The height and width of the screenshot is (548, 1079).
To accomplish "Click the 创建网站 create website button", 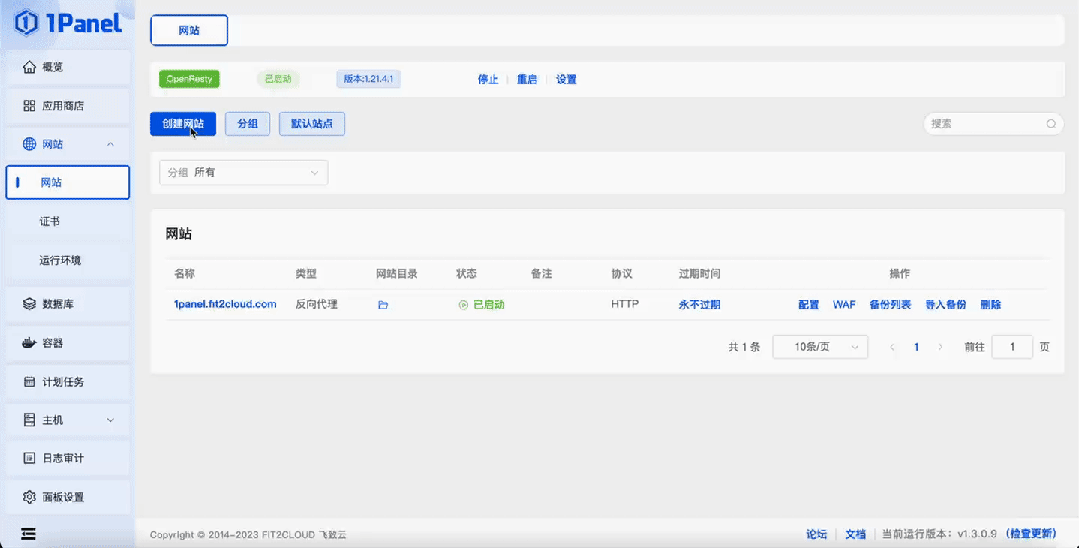I will tap(183, 124).
